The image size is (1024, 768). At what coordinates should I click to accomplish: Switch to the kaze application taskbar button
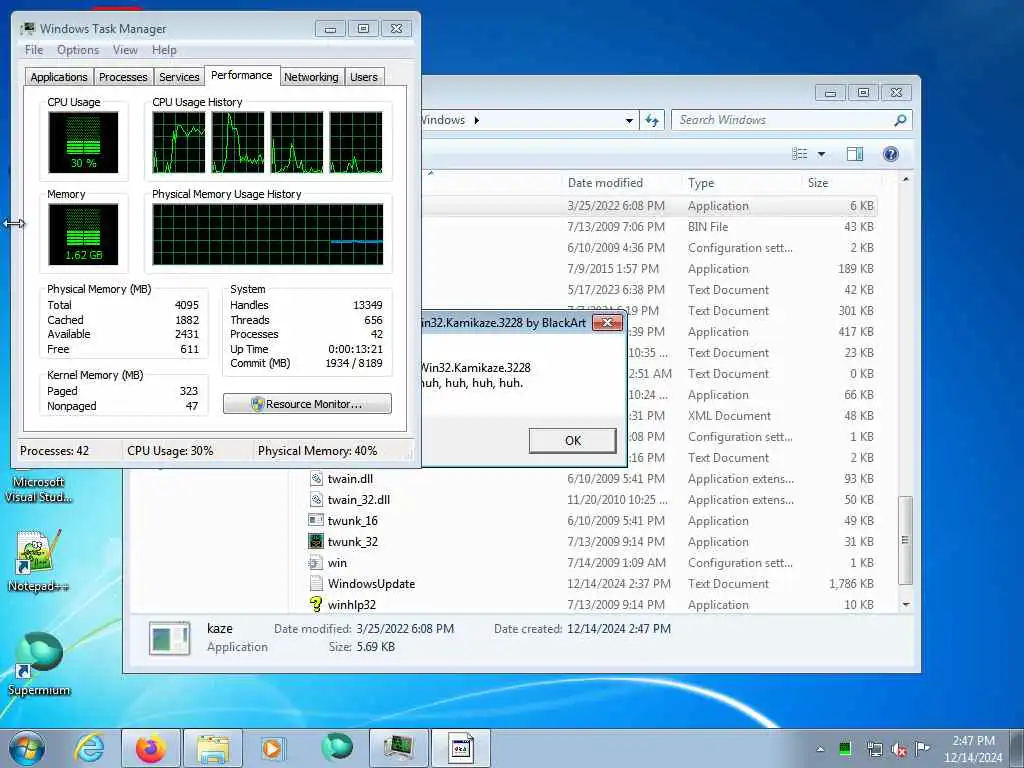460,748
